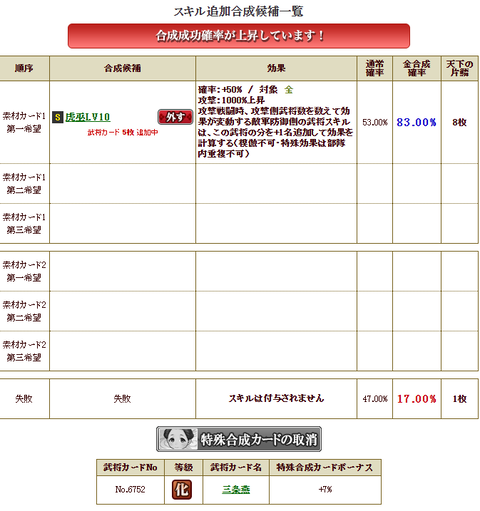Select the 83.00% total synthesis rate

(416, 122)
